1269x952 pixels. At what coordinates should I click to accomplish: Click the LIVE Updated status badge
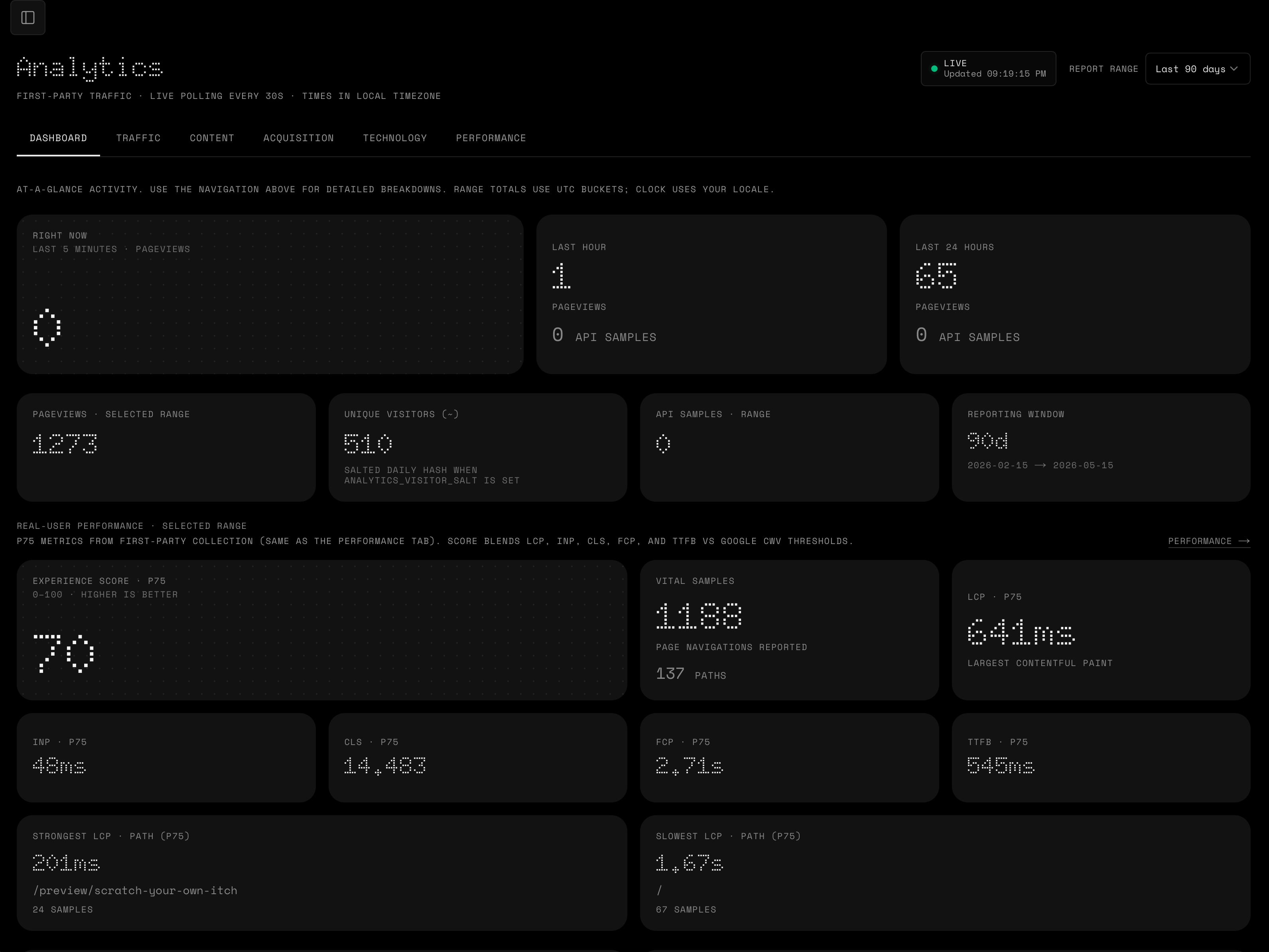(x=988, y=69)
